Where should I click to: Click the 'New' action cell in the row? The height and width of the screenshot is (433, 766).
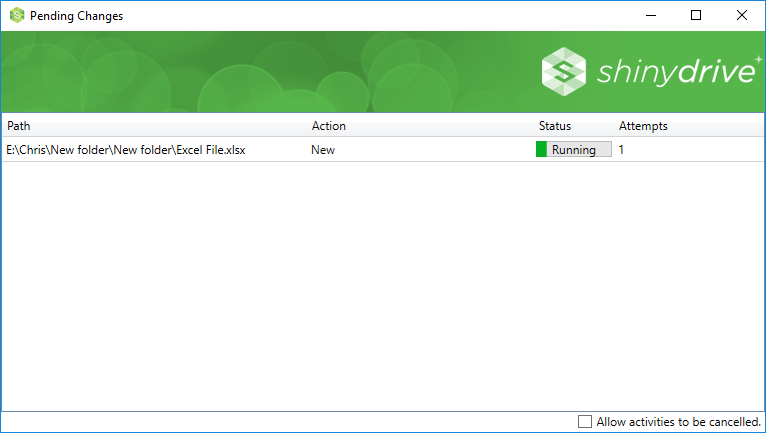(323, 150)
